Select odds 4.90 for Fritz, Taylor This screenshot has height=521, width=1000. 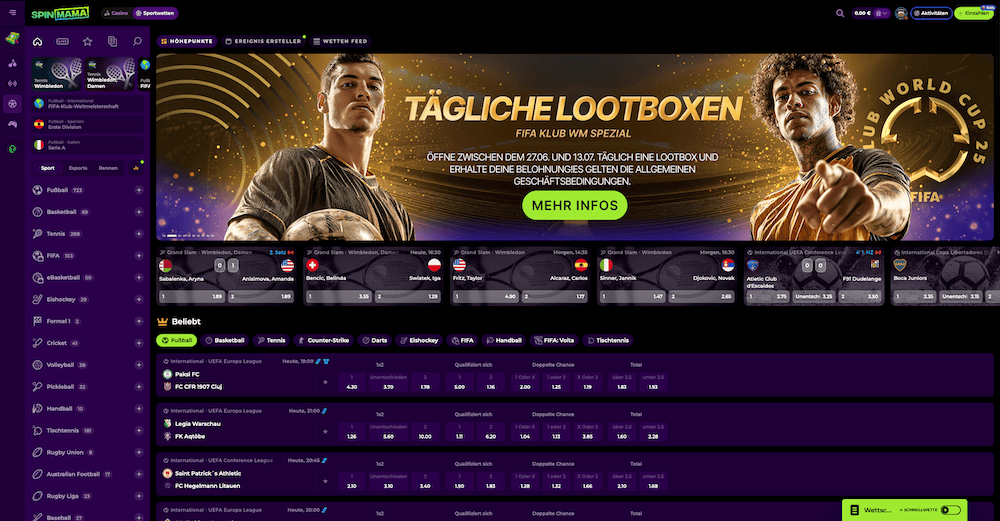pos(486,297)
